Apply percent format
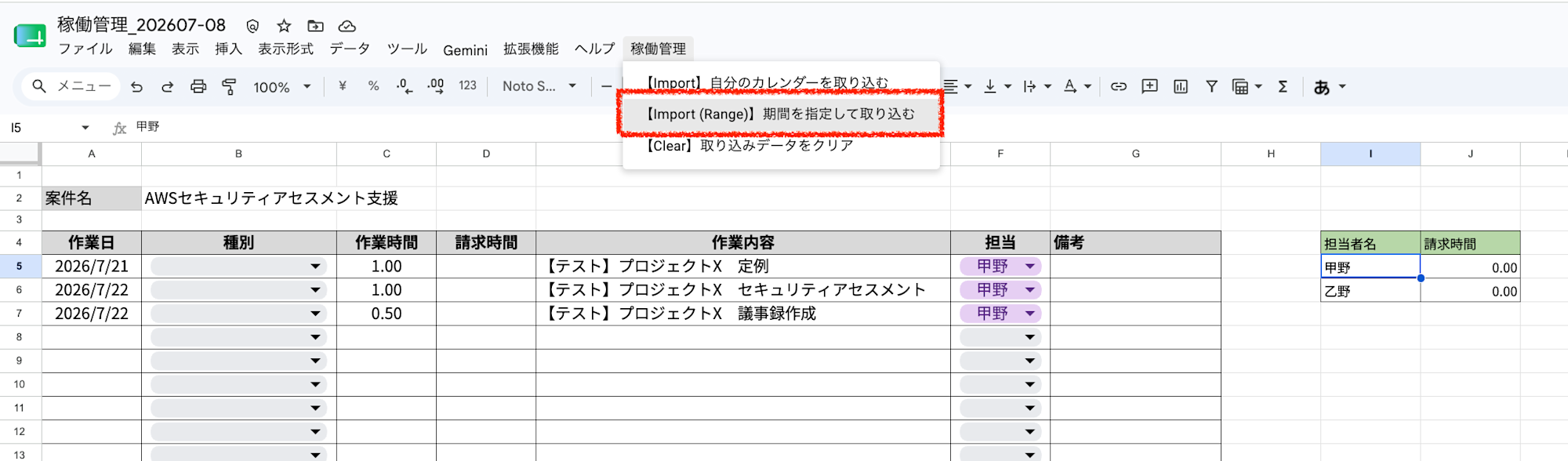Screen dimensions: 1568x461 coord(373,86)
